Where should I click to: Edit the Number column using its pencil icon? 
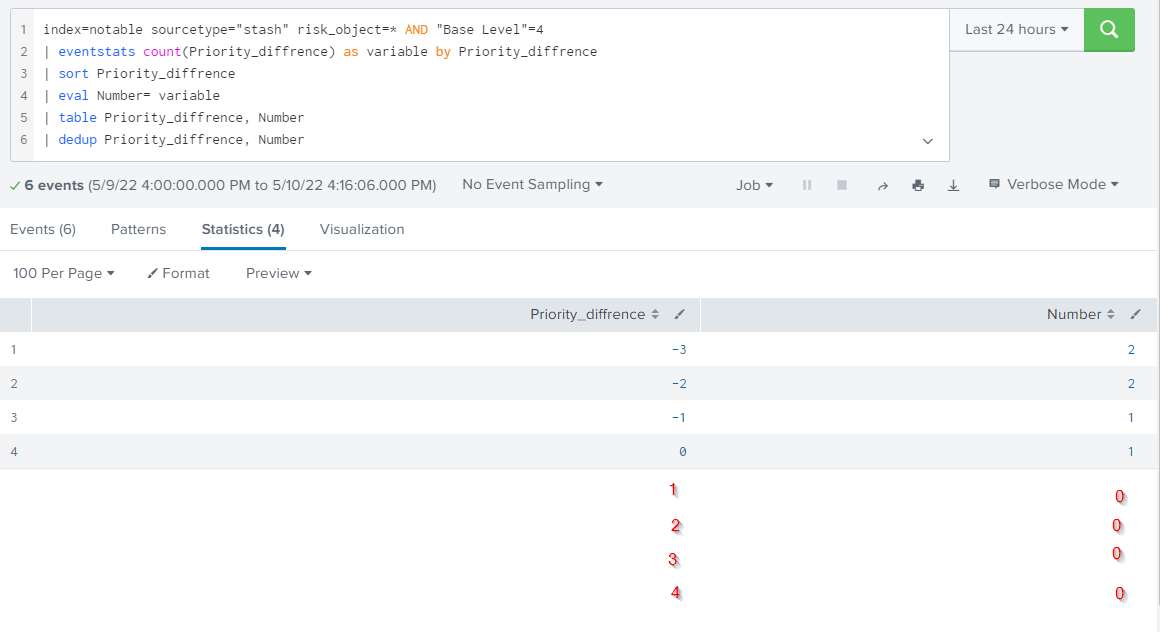coord(1135,313)
